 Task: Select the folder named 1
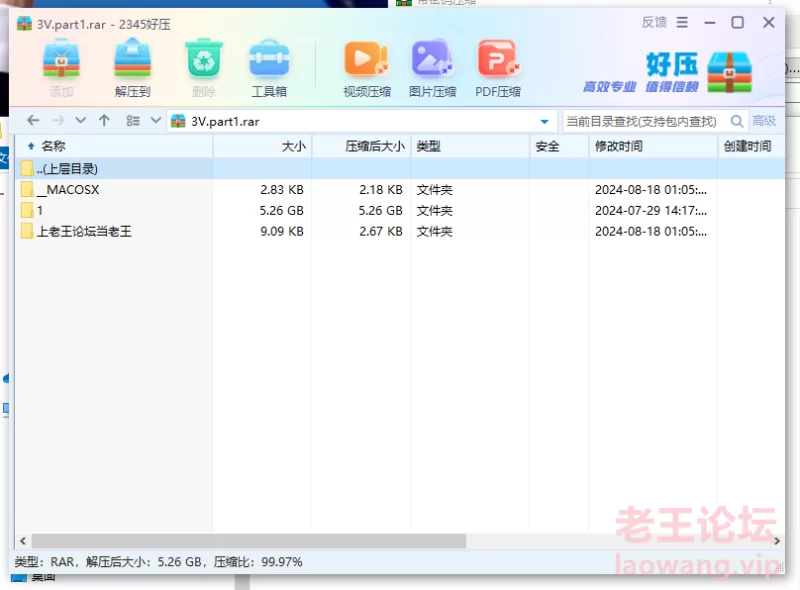pos(400,210)
